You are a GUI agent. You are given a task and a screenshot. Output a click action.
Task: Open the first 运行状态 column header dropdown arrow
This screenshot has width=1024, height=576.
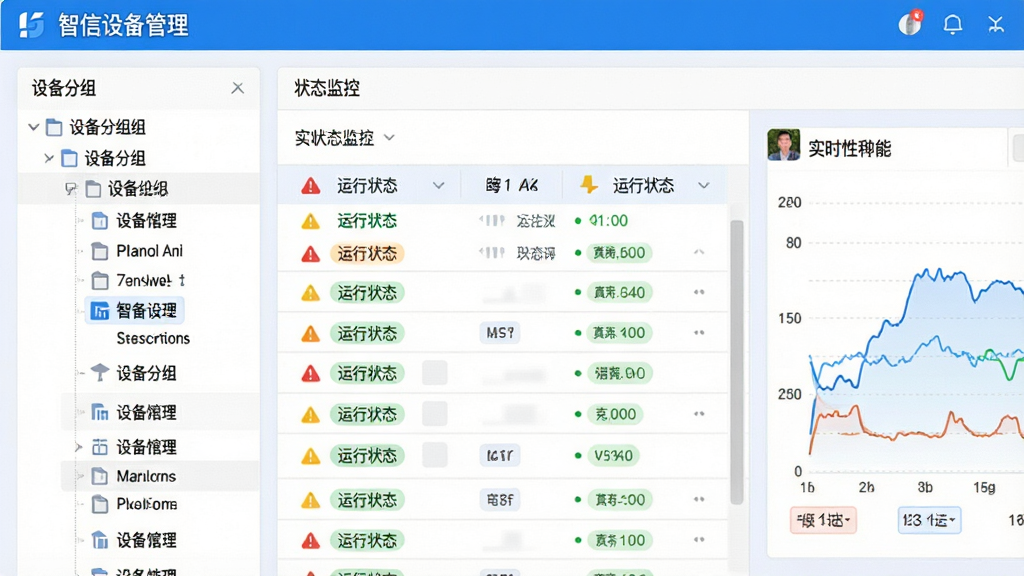(438, 186)
